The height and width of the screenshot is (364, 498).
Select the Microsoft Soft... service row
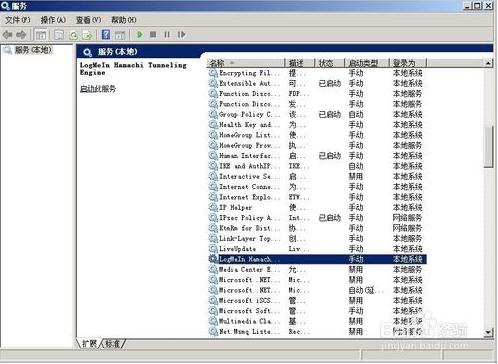click(x=317, y=311)
